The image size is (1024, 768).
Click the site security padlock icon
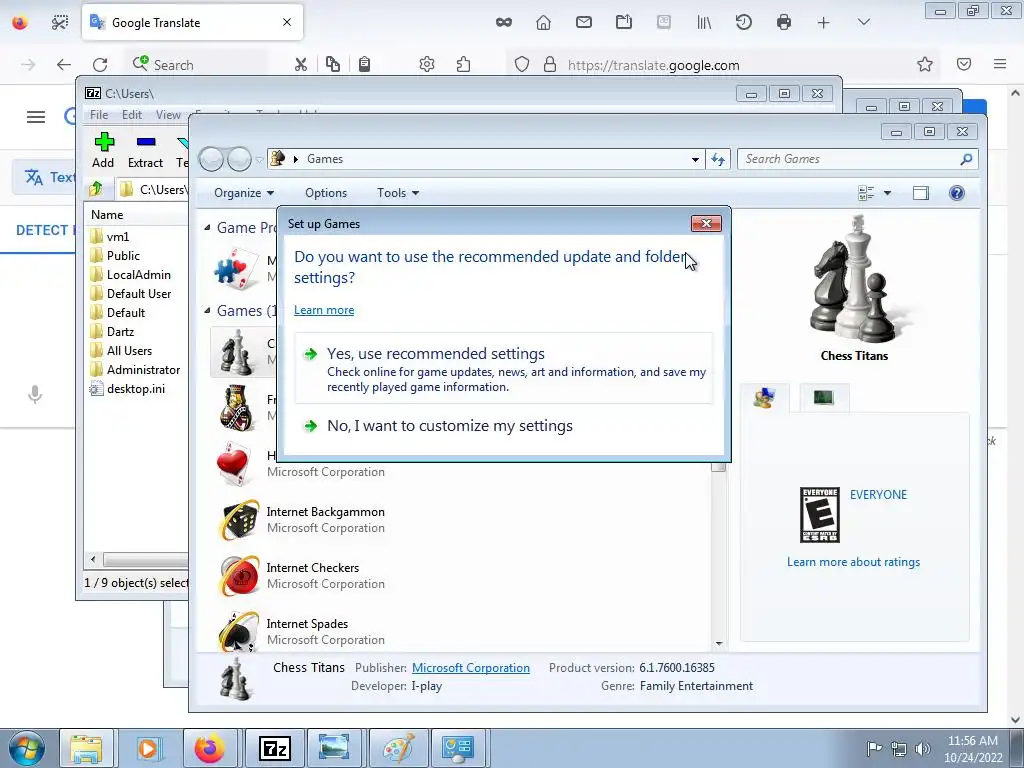pyautogui.click(x=550, y=65)
